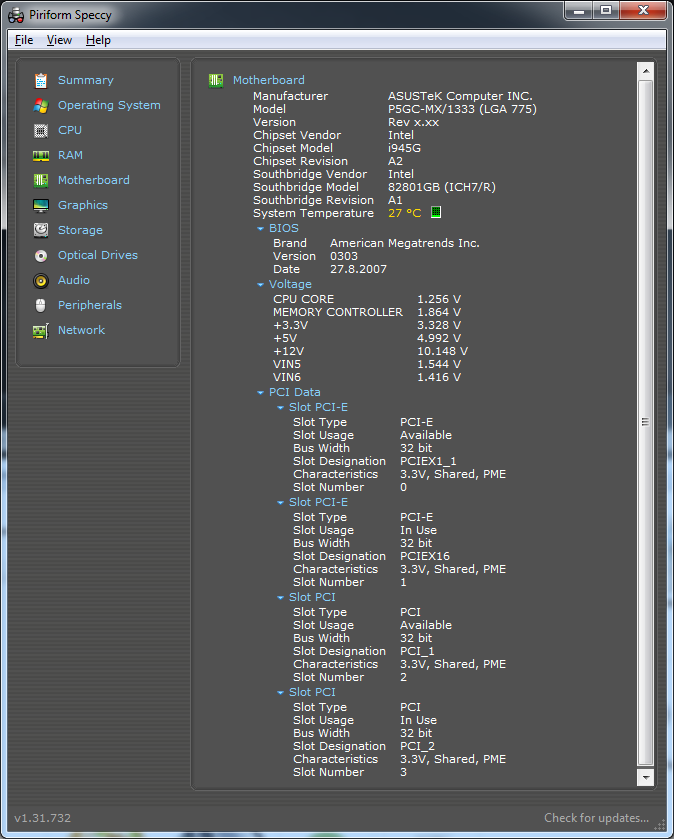This screenshot has width=674, height=839.
Task: Collapse the first Slot PCI-E entry
Action: (x=281, y=408)
